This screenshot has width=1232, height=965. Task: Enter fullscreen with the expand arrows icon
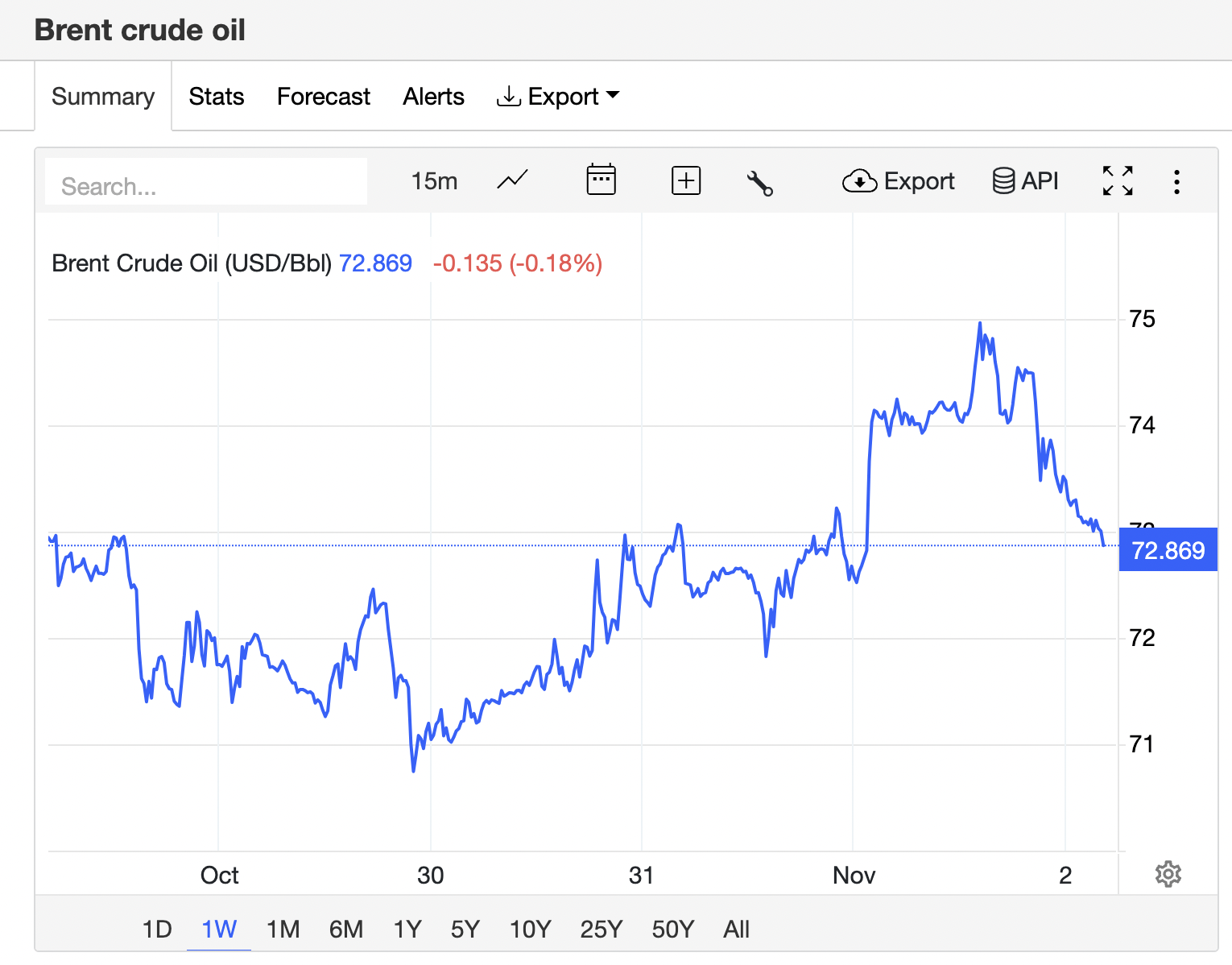[1118, 180]
